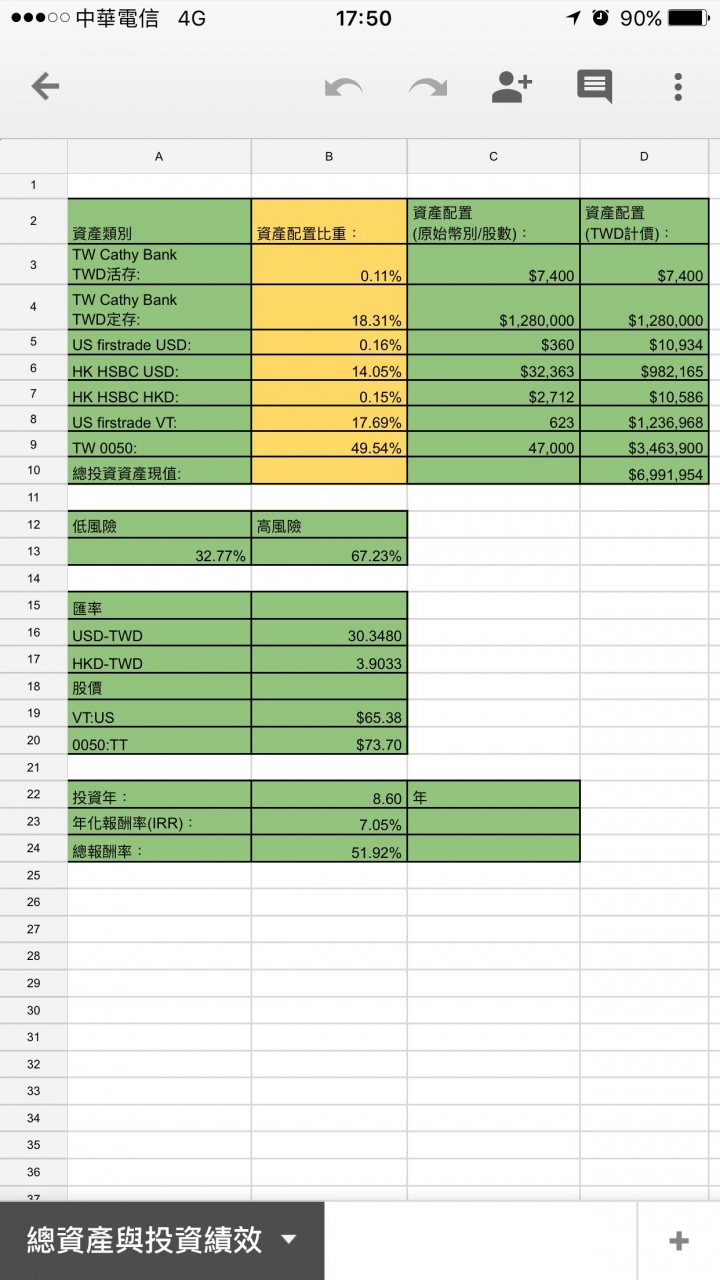Tap the back arrow icon
Viewport: 720px width, 1280px height.
point(45,87)
